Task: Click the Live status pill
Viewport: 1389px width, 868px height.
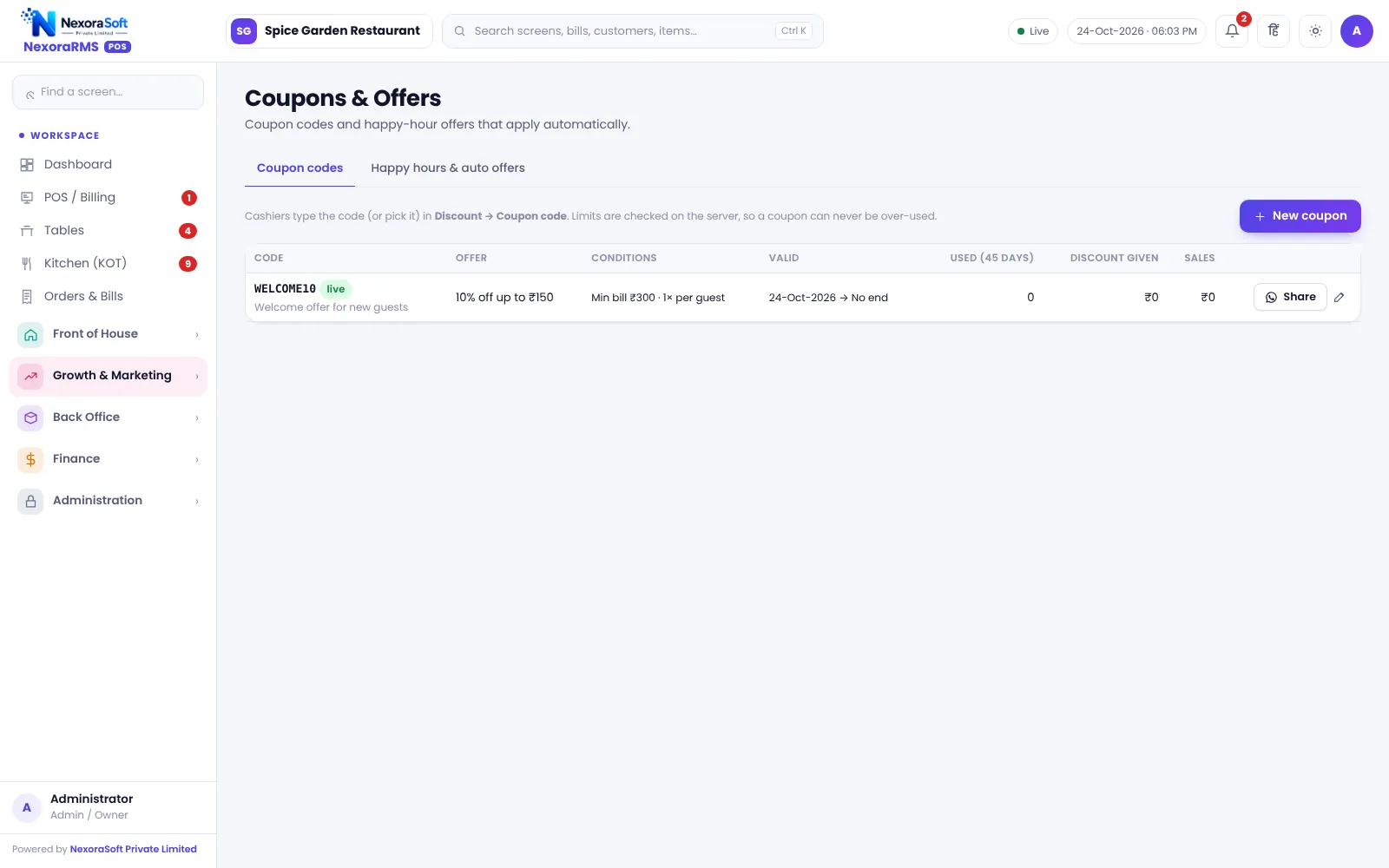Action: click(x=1033, y=31)
